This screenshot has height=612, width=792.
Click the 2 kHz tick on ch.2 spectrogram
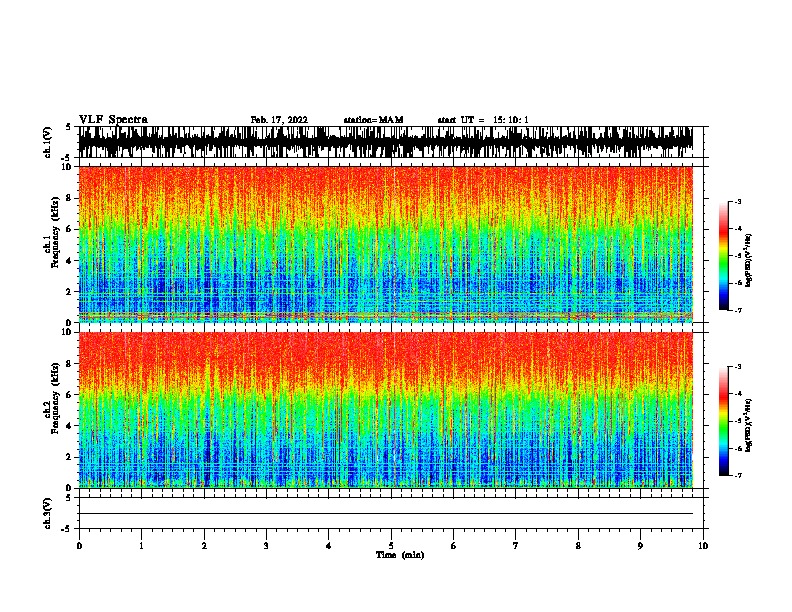[70, 457]
